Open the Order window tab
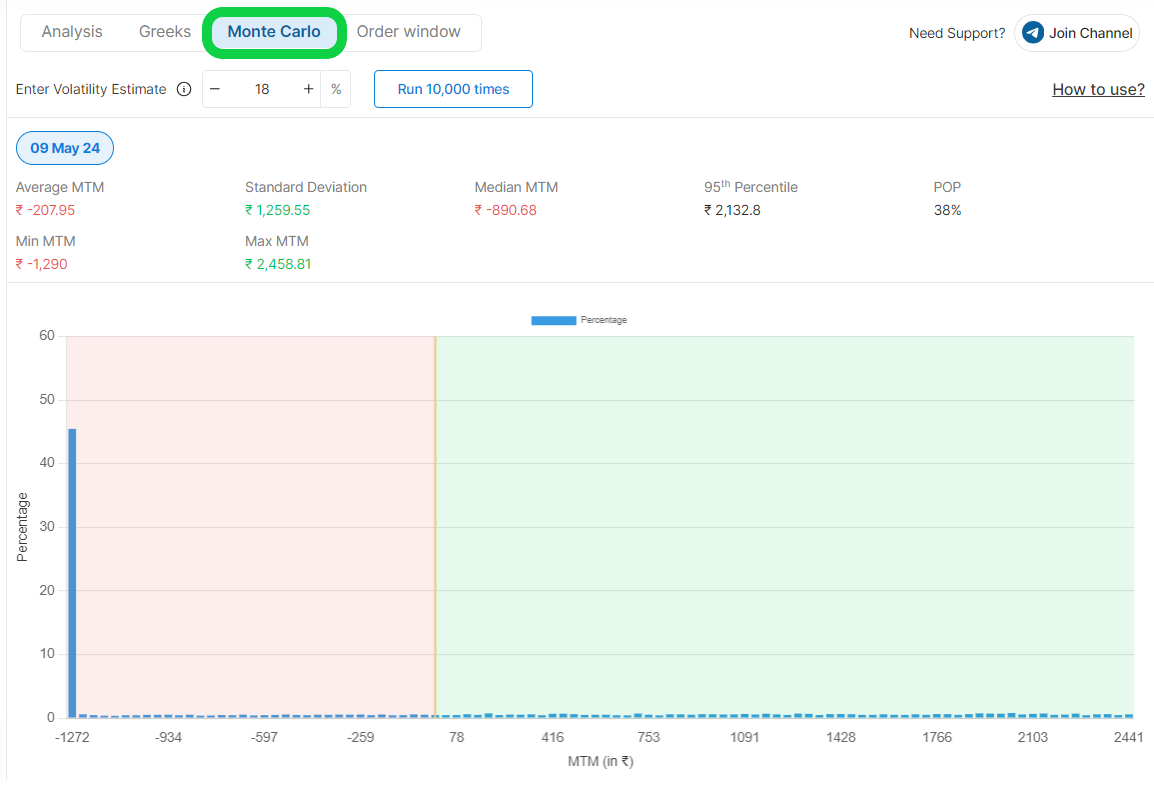This screenshot has width=1154, height=786. point(408,32)
